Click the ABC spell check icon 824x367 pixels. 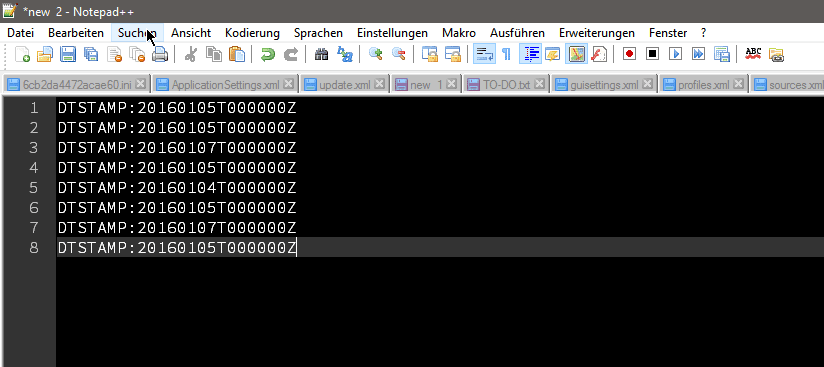[x=753, y=54]
